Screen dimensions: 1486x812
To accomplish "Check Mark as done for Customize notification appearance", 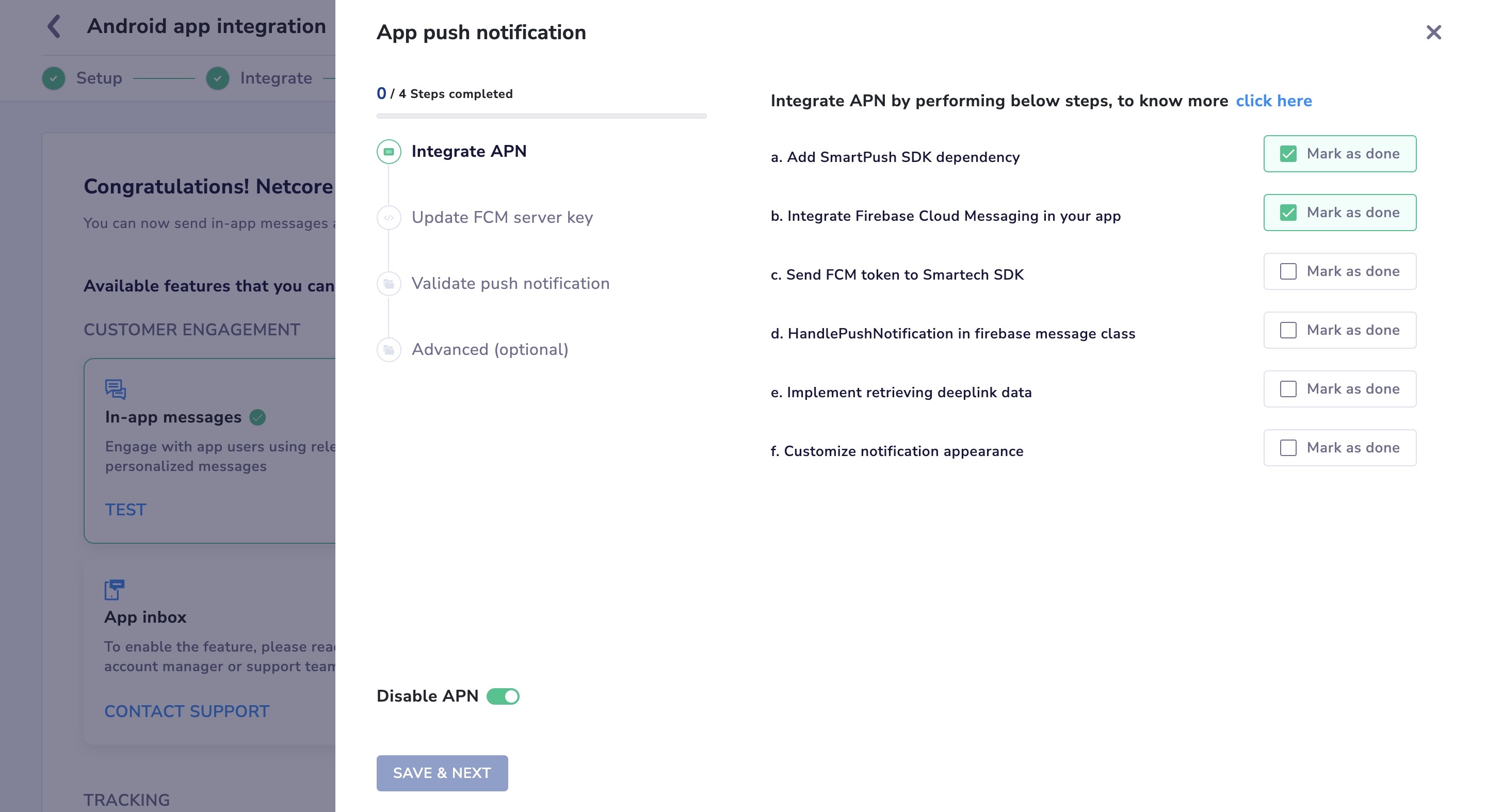I will [1287, 448].
